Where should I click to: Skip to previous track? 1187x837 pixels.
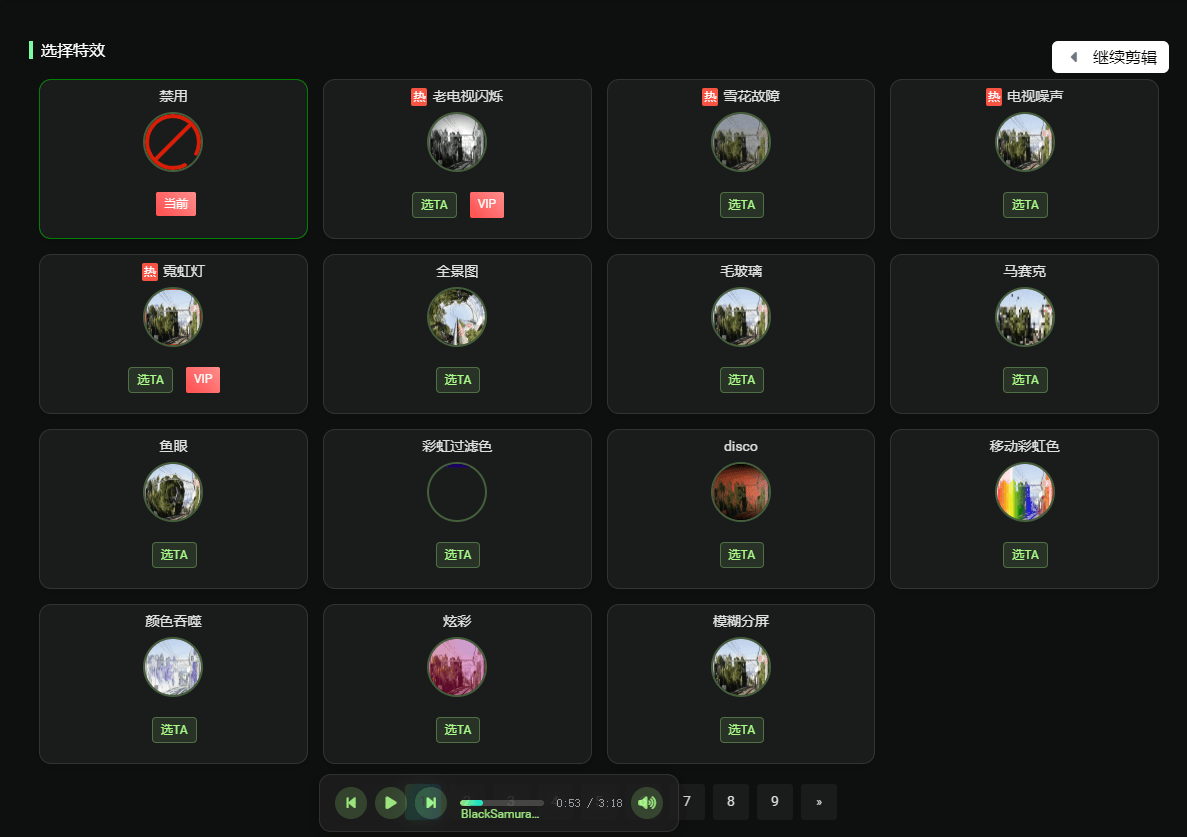(350, 802)
